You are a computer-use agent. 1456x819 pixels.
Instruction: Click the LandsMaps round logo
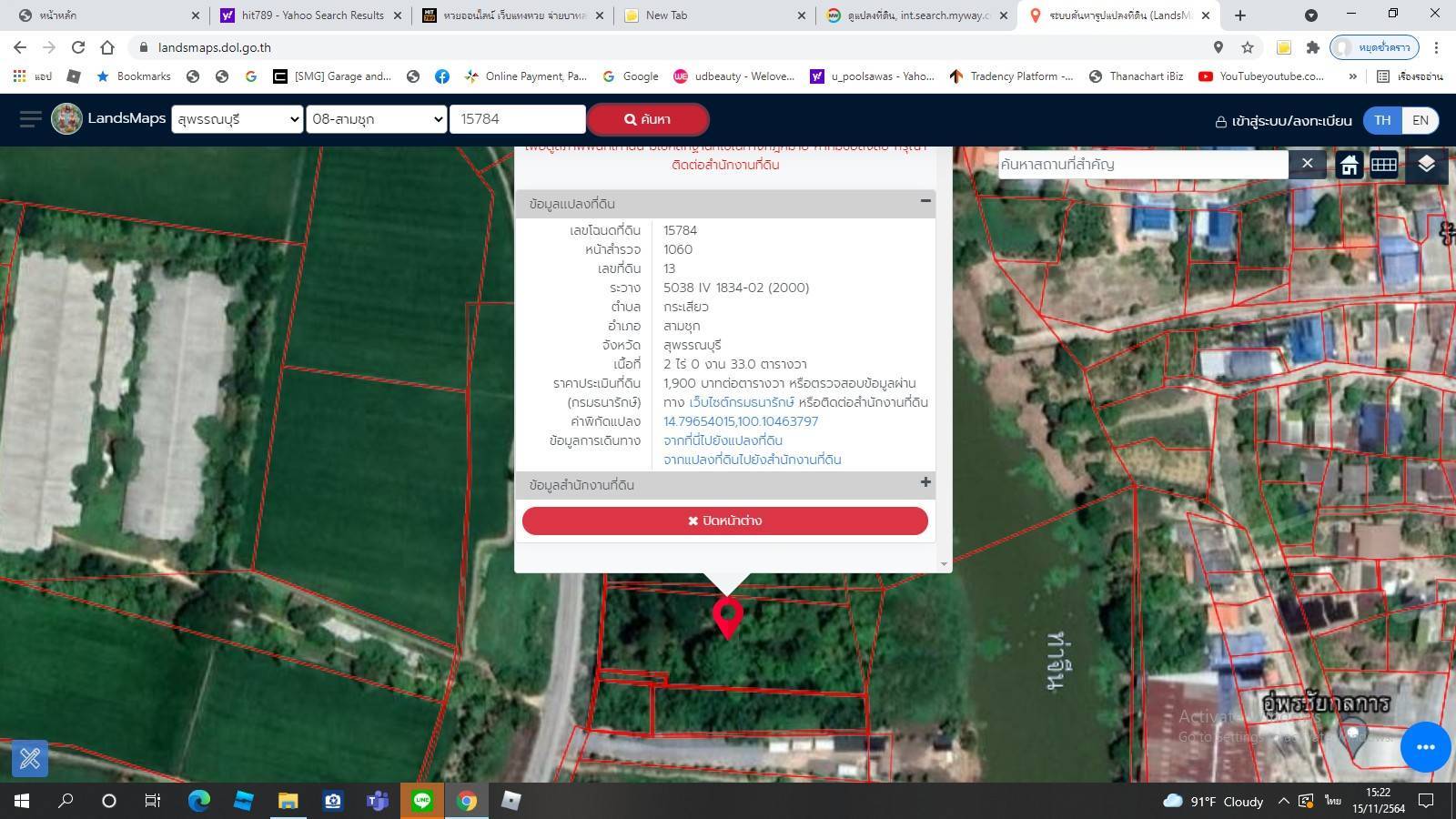tap(66, 119)
